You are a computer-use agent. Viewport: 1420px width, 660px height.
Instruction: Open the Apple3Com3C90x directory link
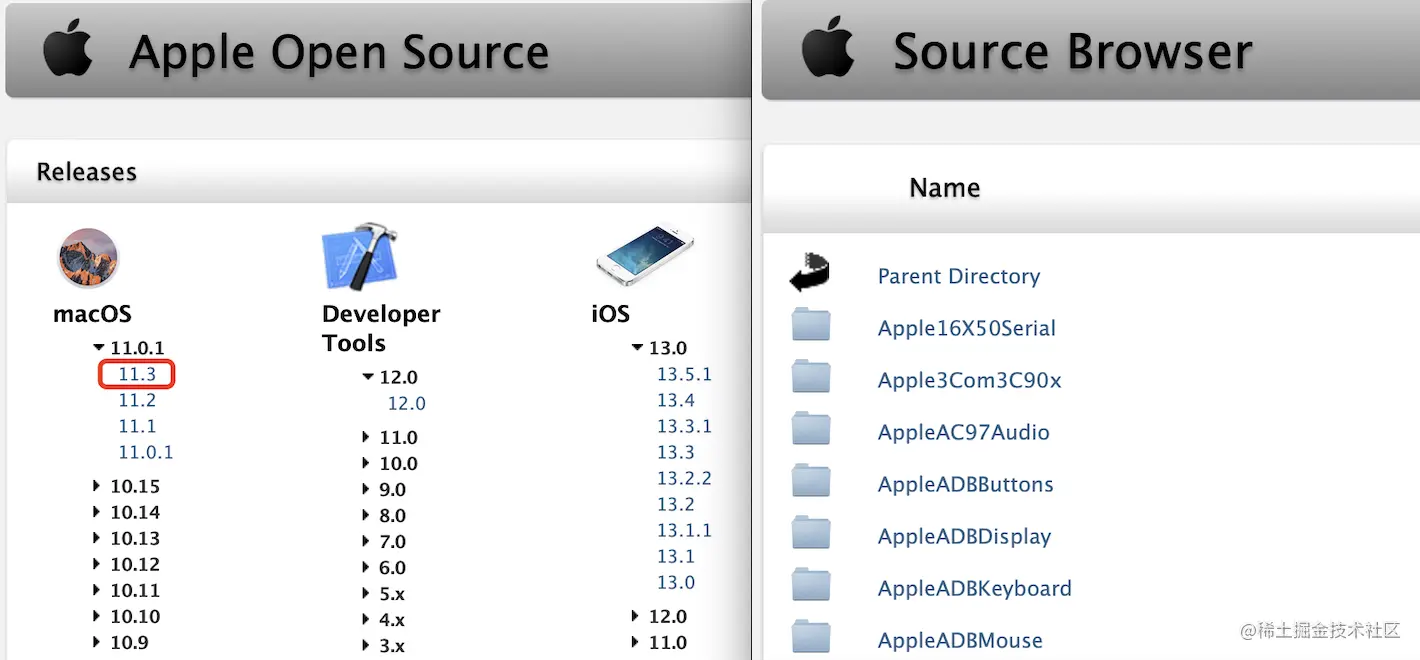[x=969, y=380]
